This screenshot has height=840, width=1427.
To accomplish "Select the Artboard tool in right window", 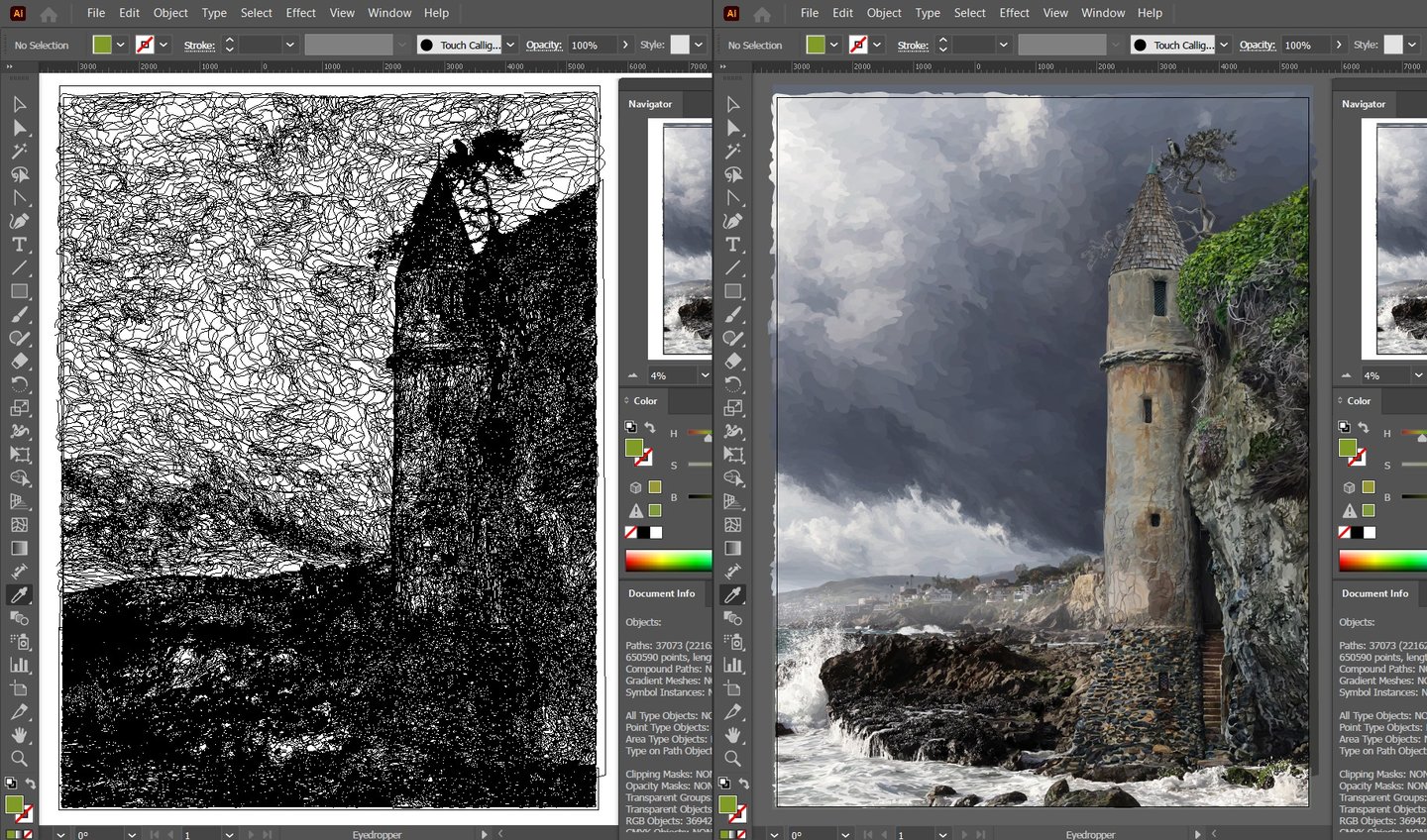I will coord(732,688).
